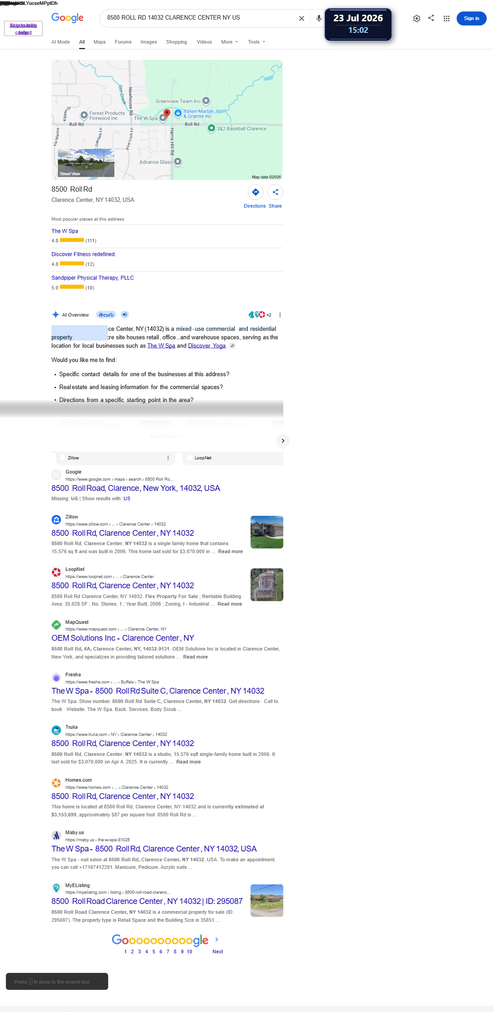Click Discover Yoga link in AI Overview
This screenshot has width=500, height=1012.
(208, 346)
